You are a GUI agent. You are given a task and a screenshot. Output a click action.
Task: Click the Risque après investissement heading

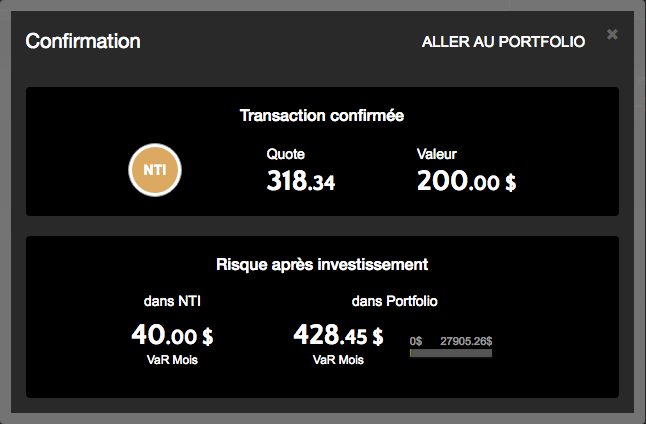322,265
